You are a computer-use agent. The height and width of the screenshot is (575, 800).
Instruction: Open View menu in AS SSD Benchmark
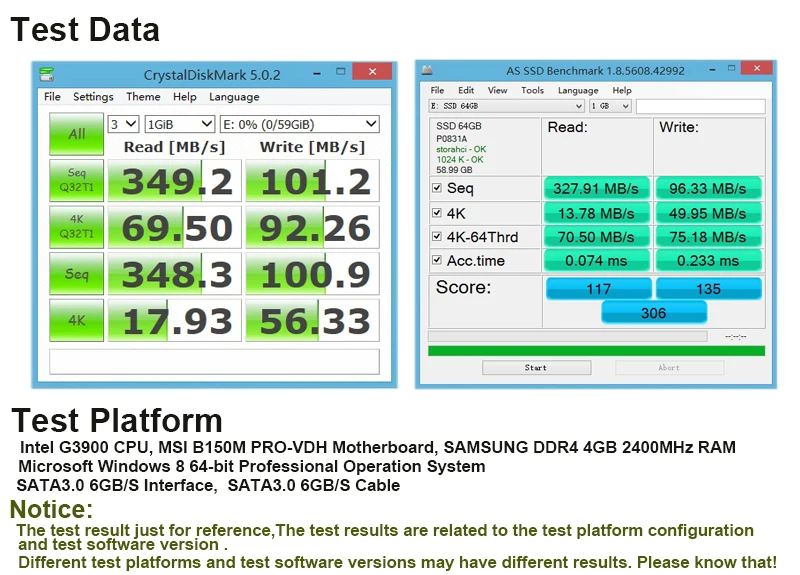coord(497,90)
